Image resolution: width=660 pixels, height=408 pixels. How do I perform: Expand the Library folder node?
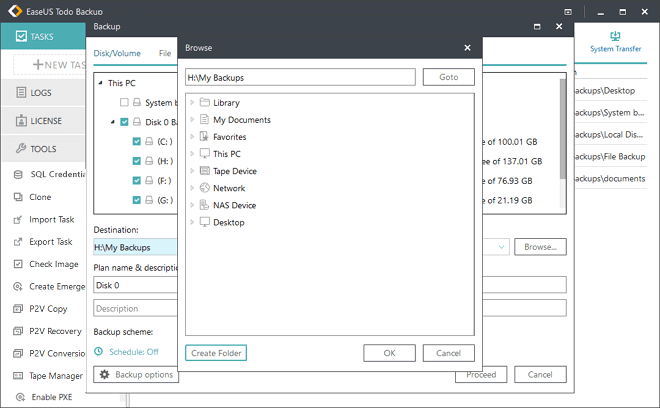coord(192,103)
